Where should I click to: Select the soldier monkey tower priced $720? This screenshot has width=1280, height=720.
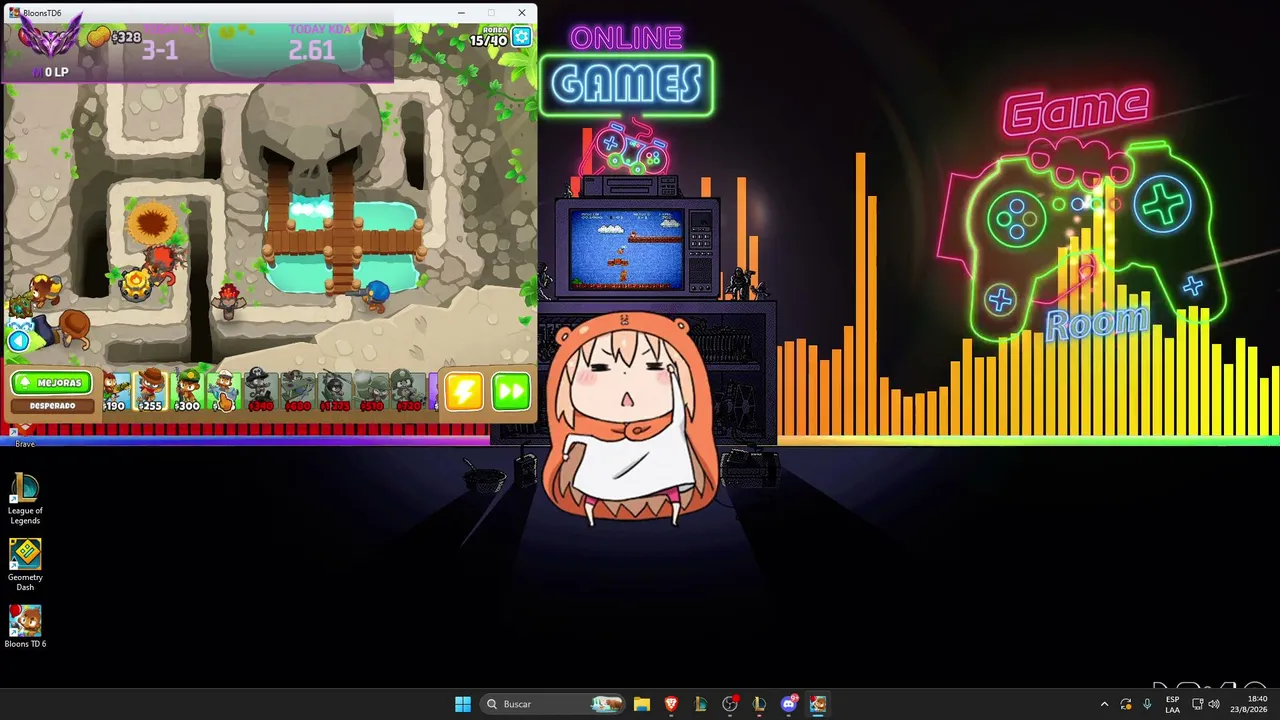click(x=407, y=391)
